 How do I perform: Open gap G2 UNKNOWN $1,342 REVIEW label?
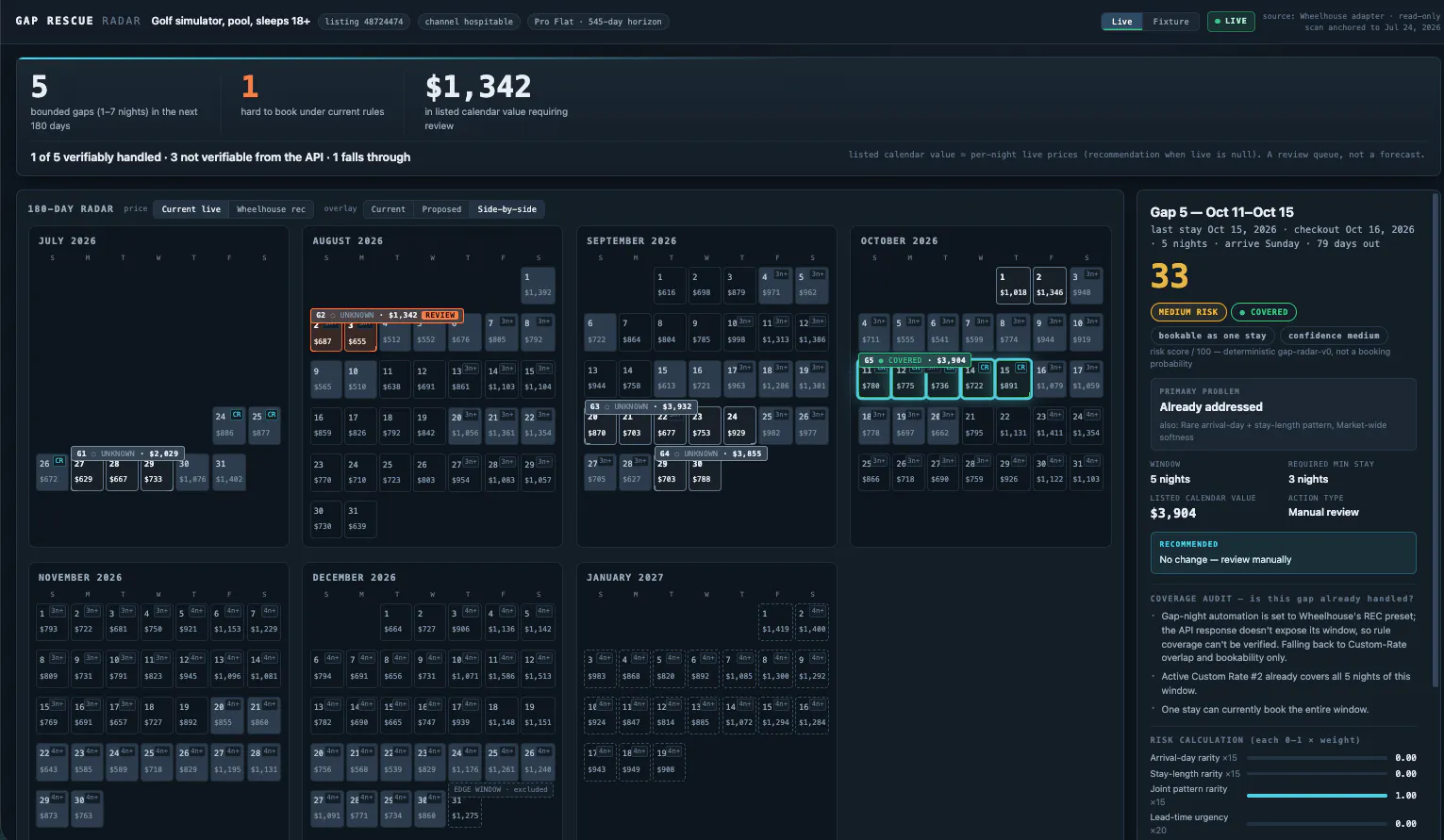pyautogui.click(x=387, y=315)
